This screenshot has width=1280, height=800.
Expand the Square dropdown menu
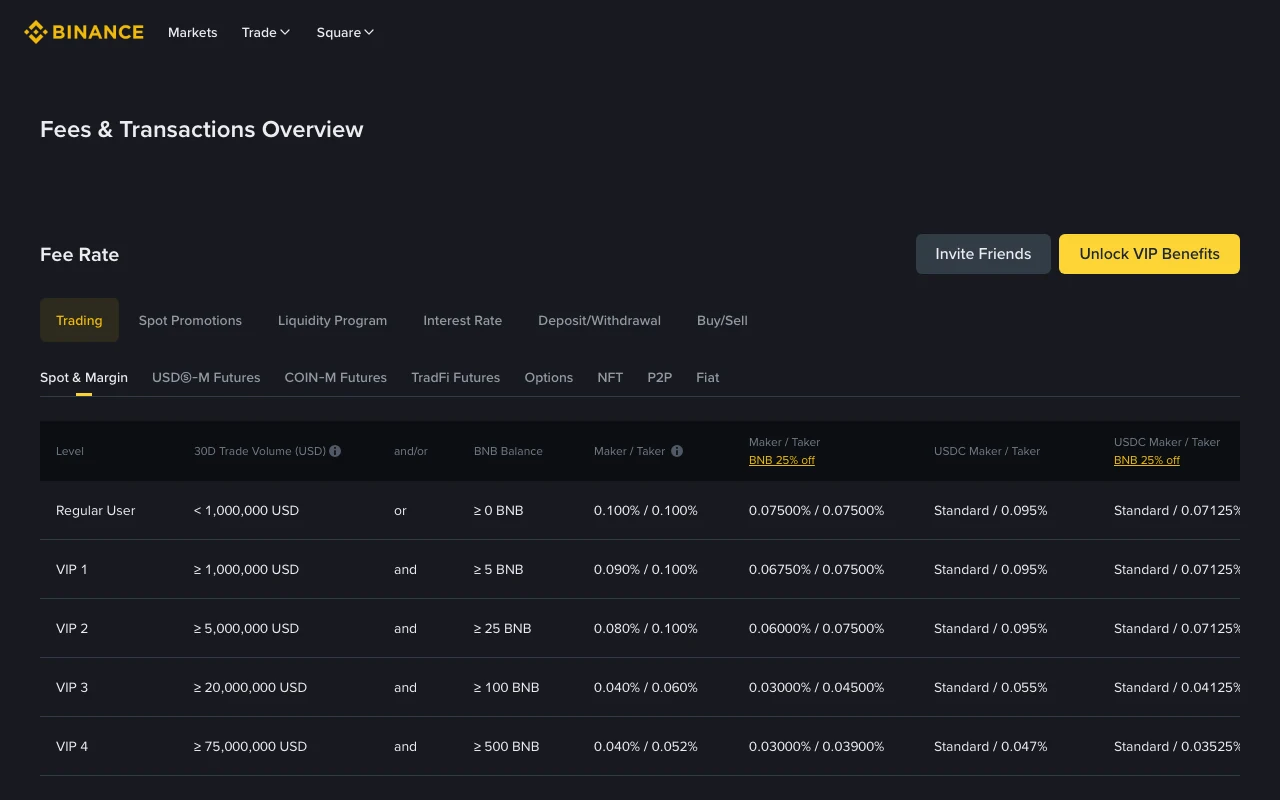click(x=345, y=32)
